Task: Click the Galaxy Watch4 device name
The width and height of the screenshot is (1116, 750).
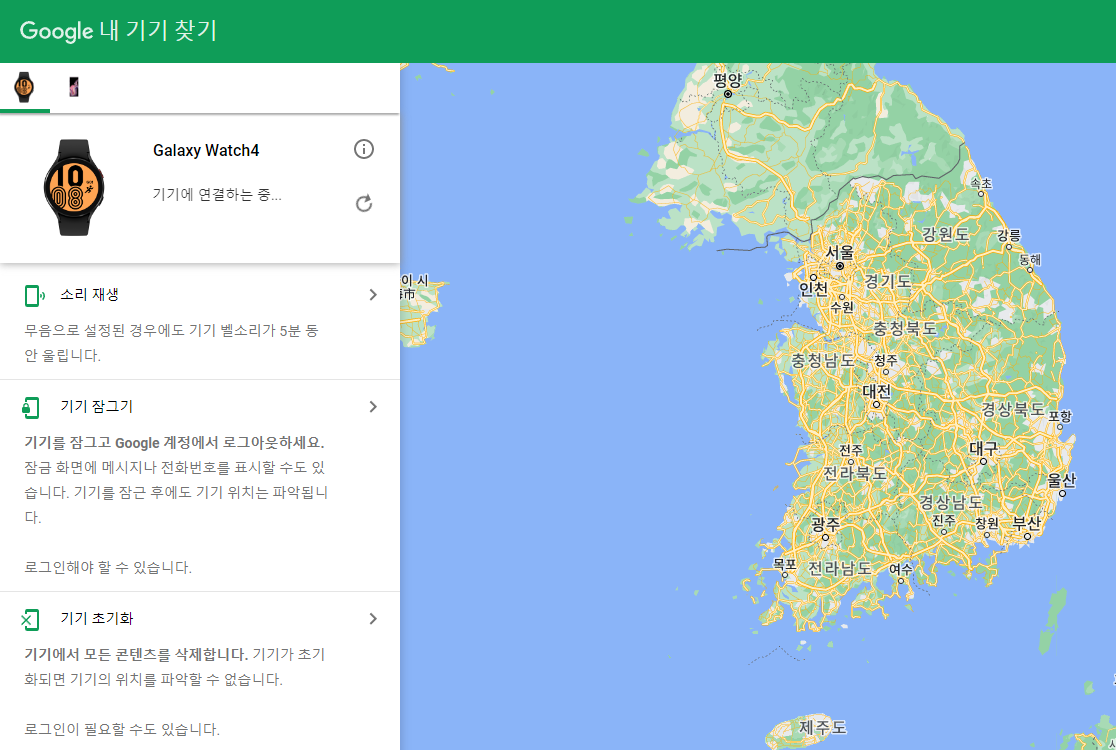Action: click(206, 150)
